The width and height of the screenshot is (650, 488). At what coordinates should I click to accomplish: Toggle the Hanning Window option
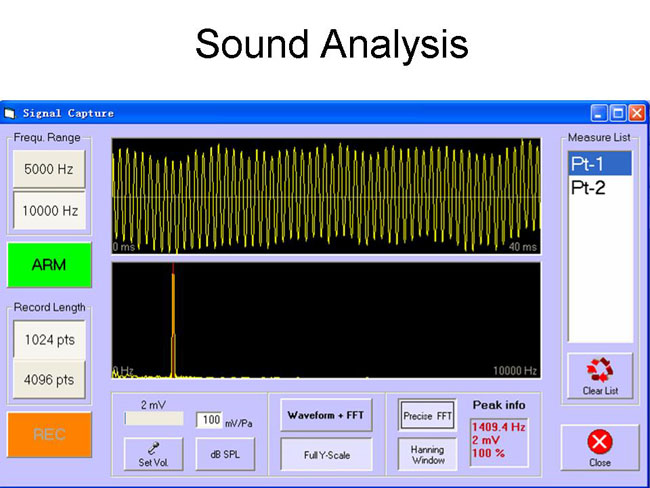427,454
